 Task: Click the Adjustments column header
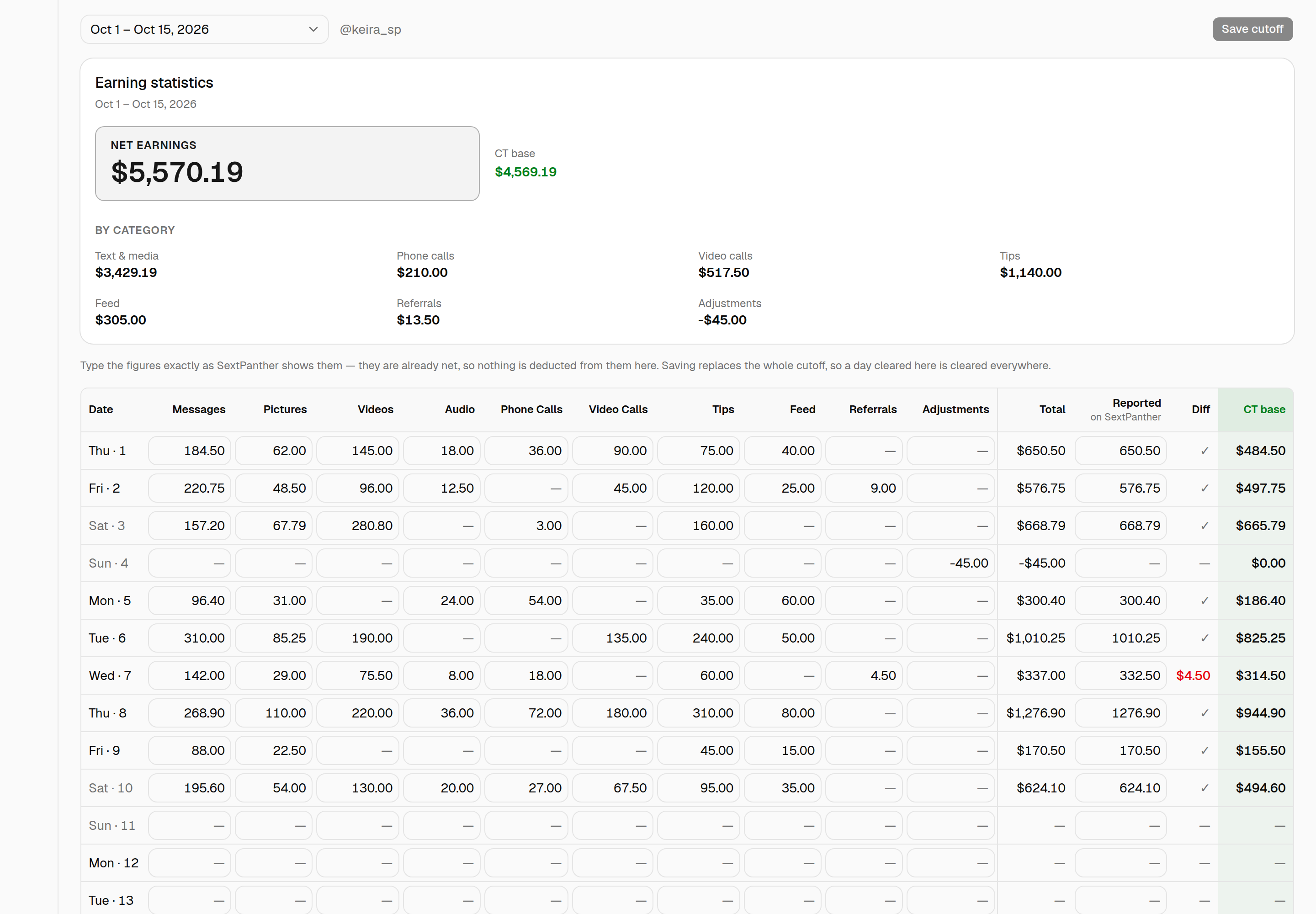click(955, 409)
